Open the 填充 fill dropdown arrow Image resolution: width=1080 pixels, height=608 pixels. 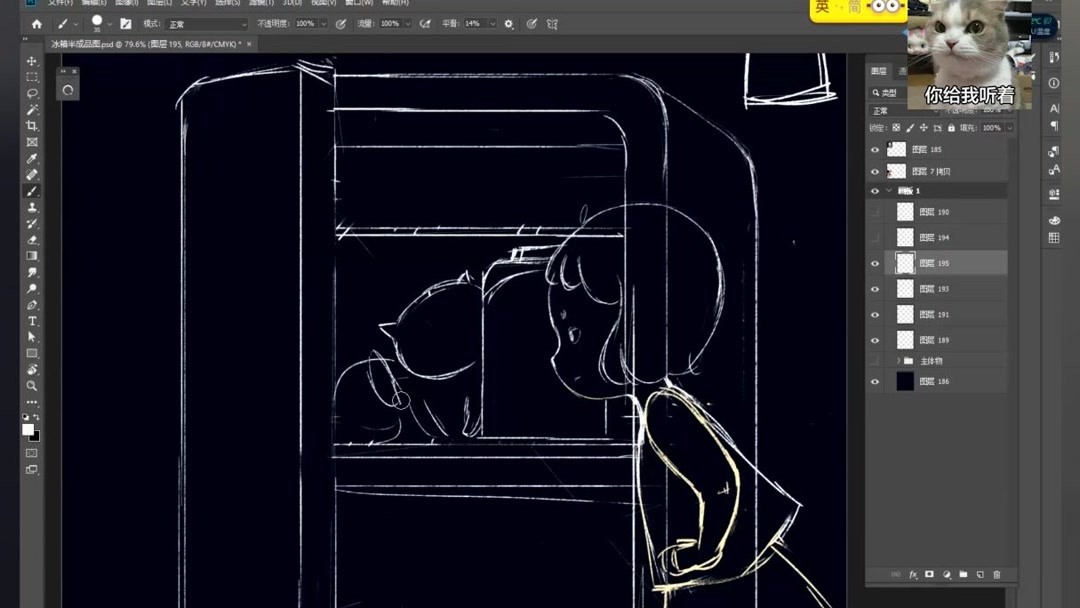(1009, 128)
